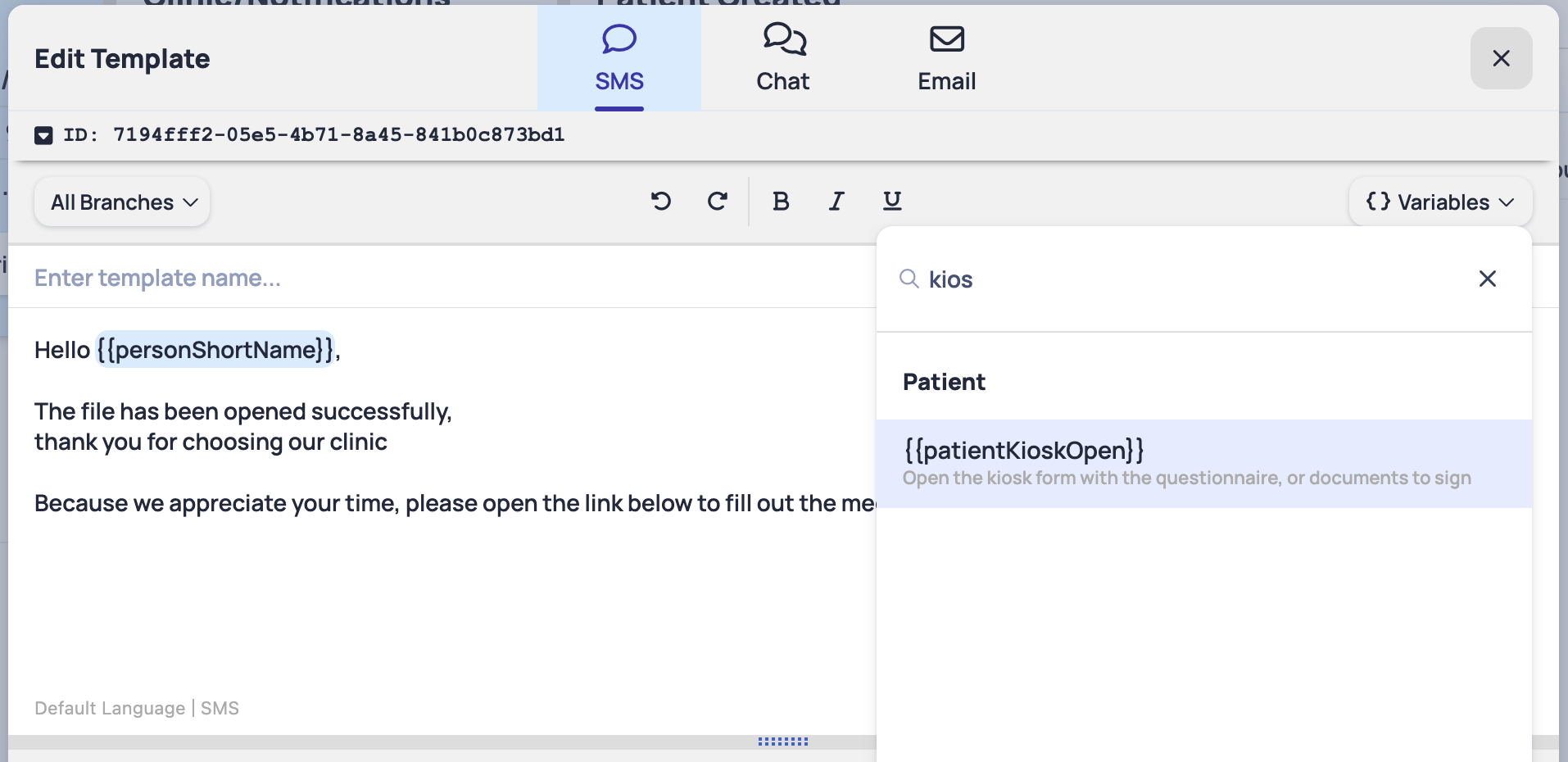Click the search magnifier icon
Viewport: 1568px width, 762px height.
(x=909, y=279)
